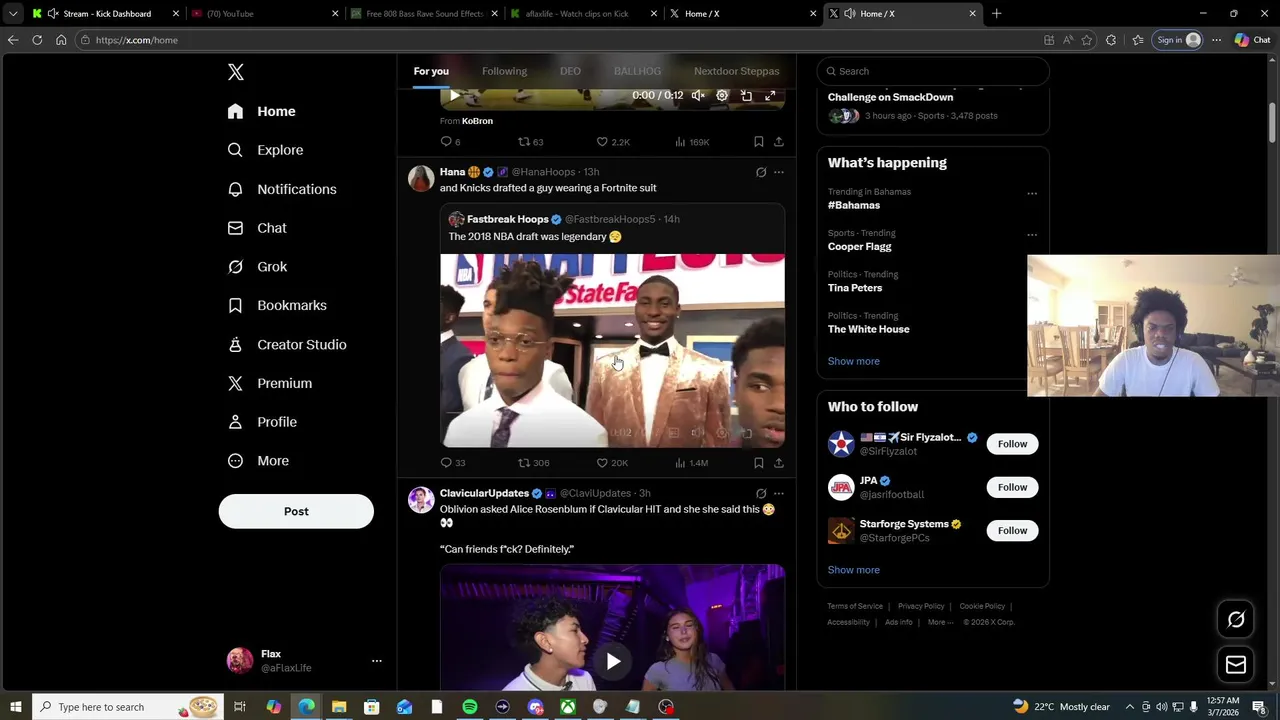Viewport: 1280px width, 720px height.
Task: Switch to the BALLHOG tab
Action: (x=637, y=71)
